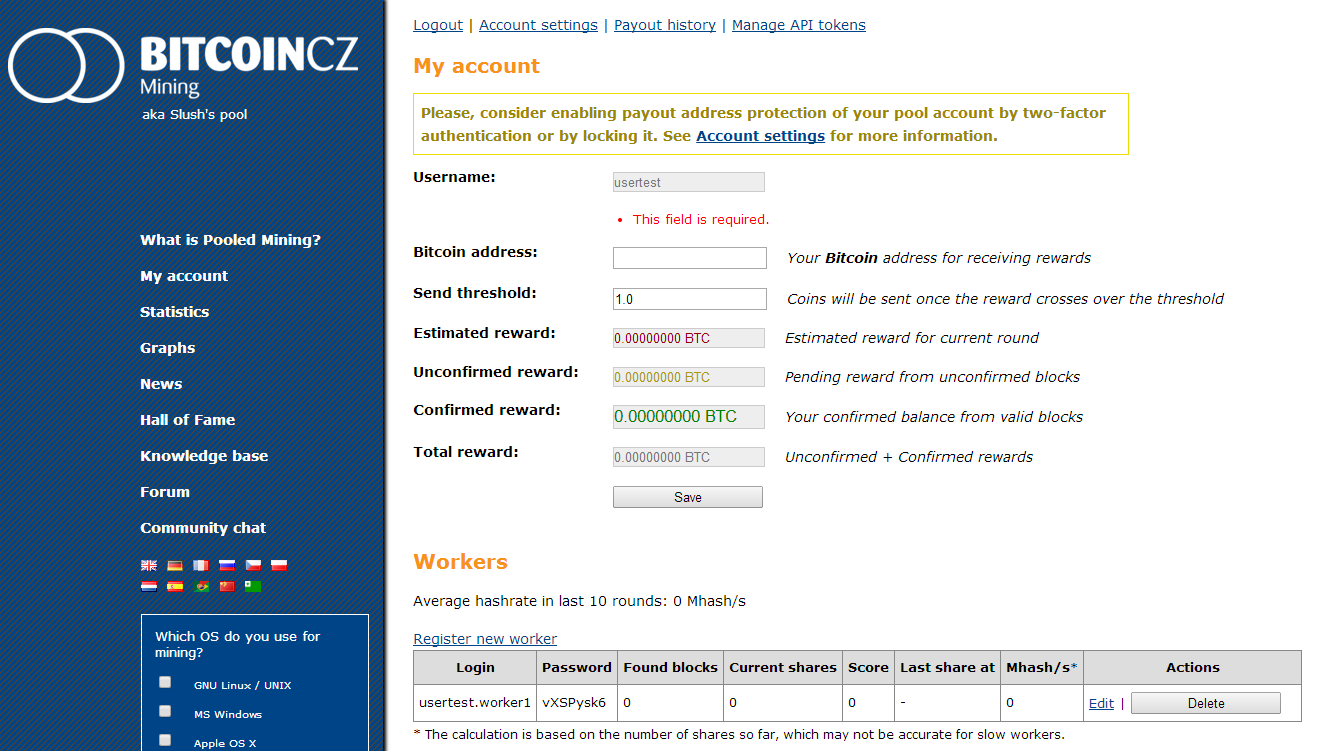
Task: Click the Estimated reward field
Action: pyautogui.click(x=689, y=338)
